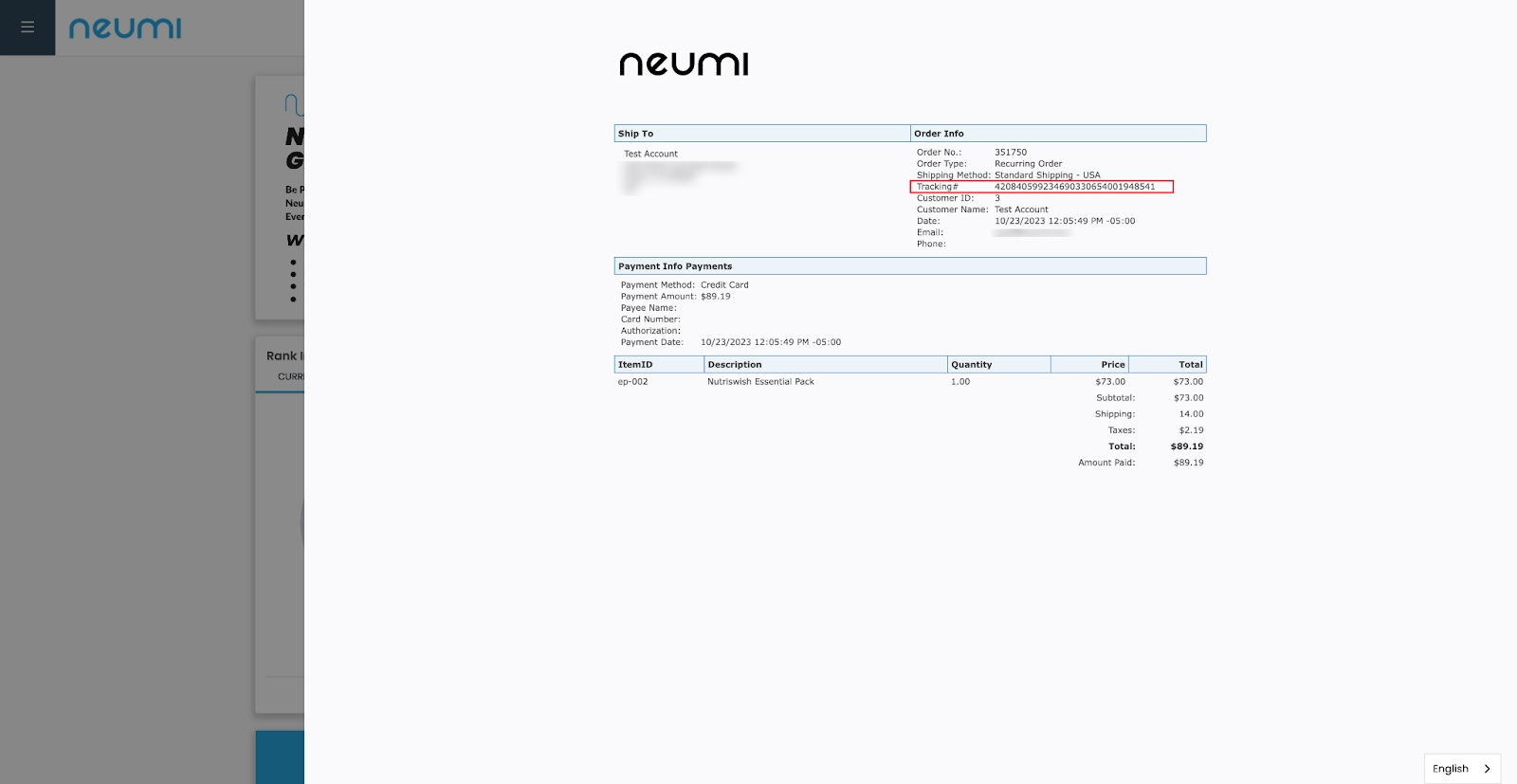The image size is (1517, 784).
Task: Click the Description column header
Action: [x=735, y=365]
